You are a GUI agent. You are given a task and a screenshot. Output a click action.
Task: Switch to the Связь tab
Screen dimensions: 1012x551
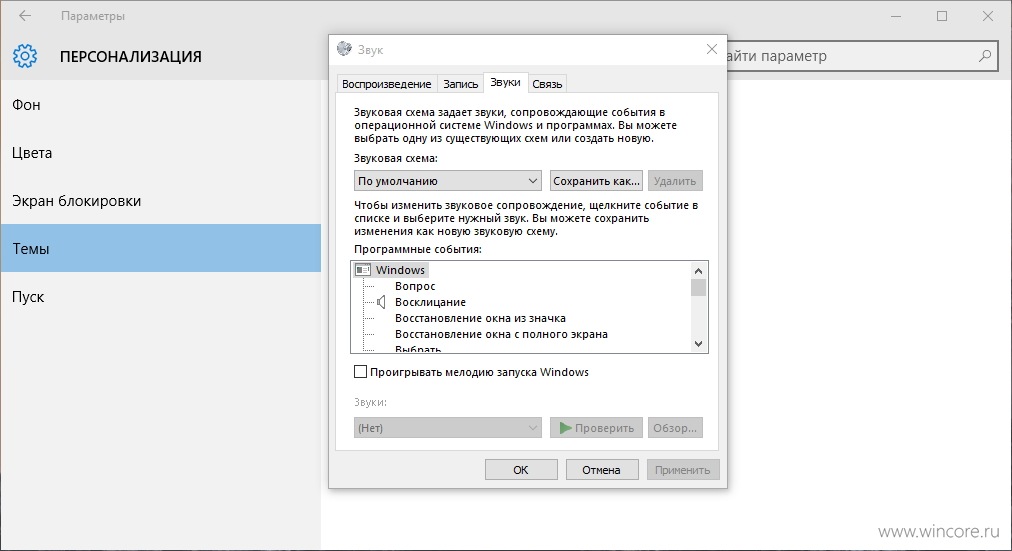(547, 84)
